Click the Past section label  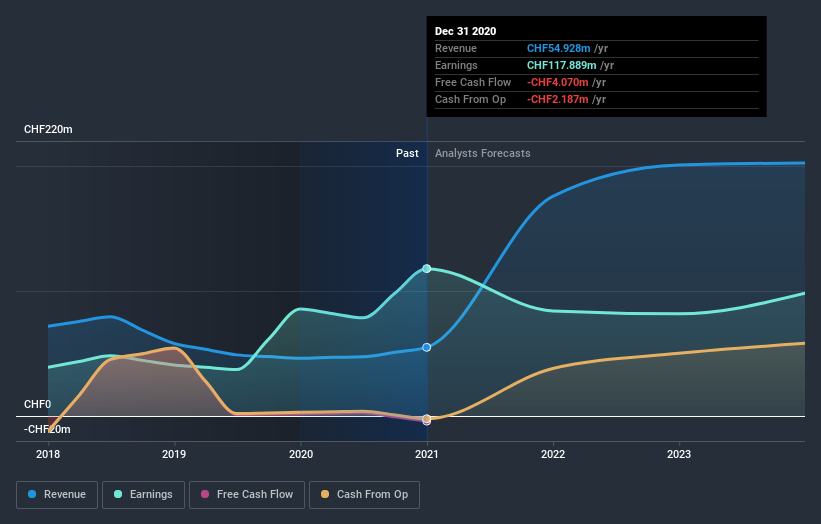407,153
